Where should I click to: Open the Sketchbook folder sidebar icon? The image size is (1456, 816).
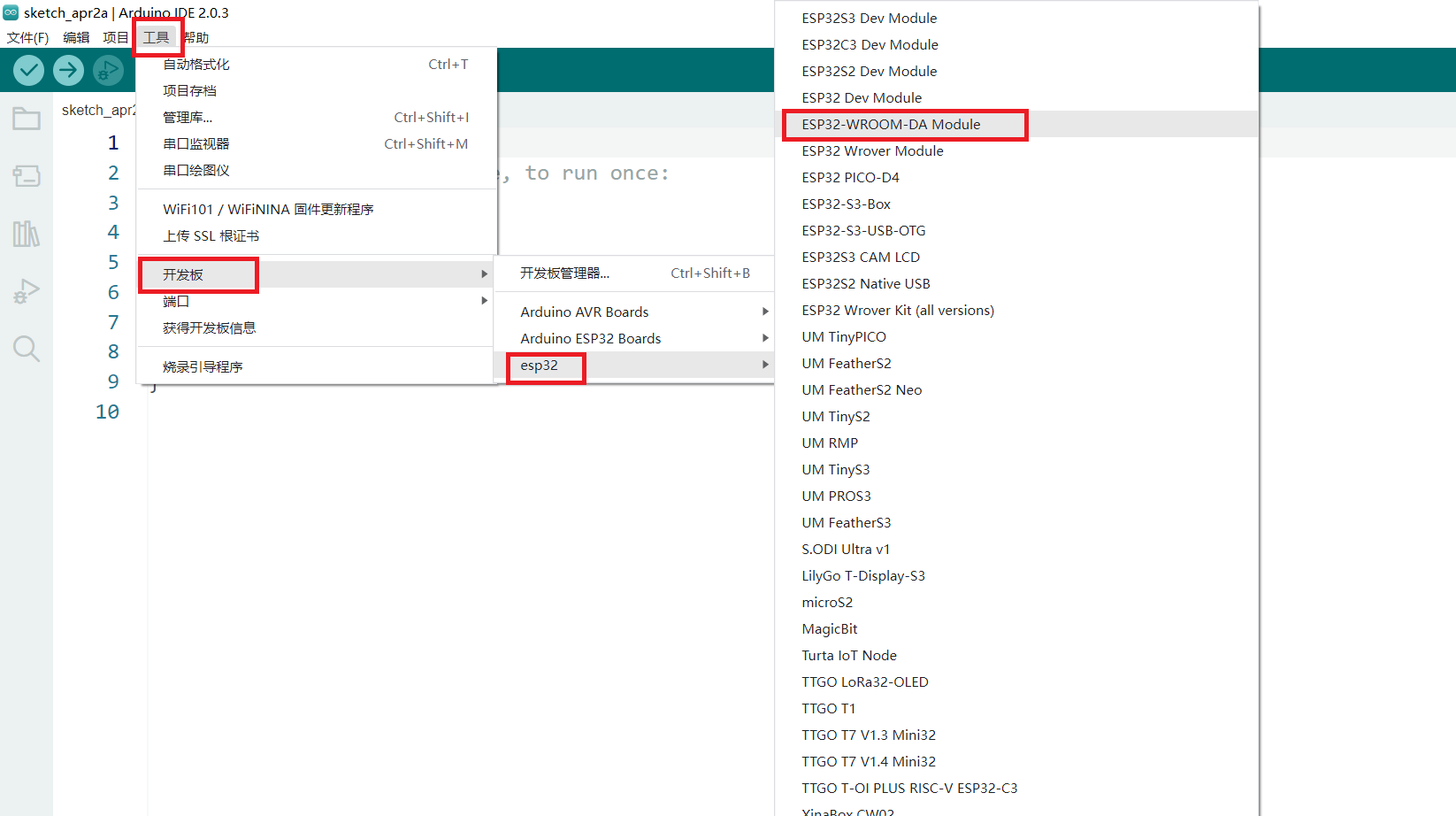click(x=27, y=119)
